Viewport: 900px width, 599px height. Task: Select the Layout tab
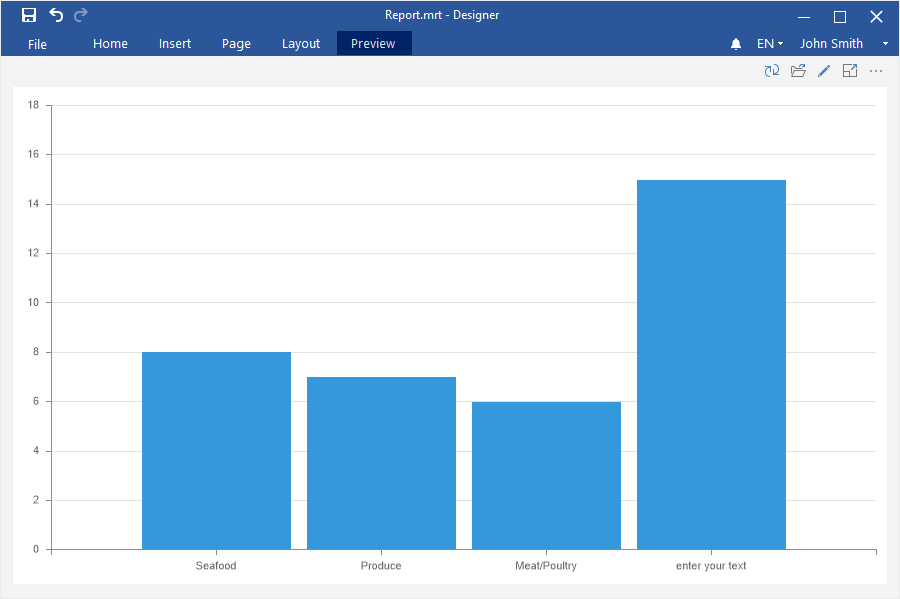coord(301,44)
